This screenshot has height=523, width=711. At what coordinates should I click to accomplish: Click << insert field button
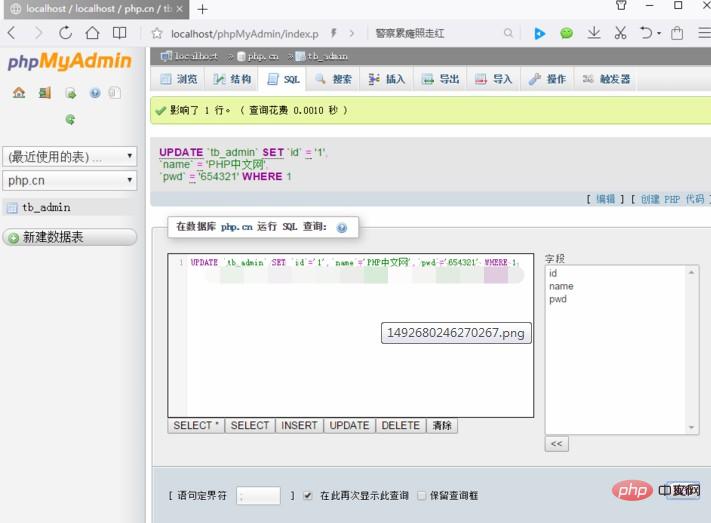coord(556,444)
